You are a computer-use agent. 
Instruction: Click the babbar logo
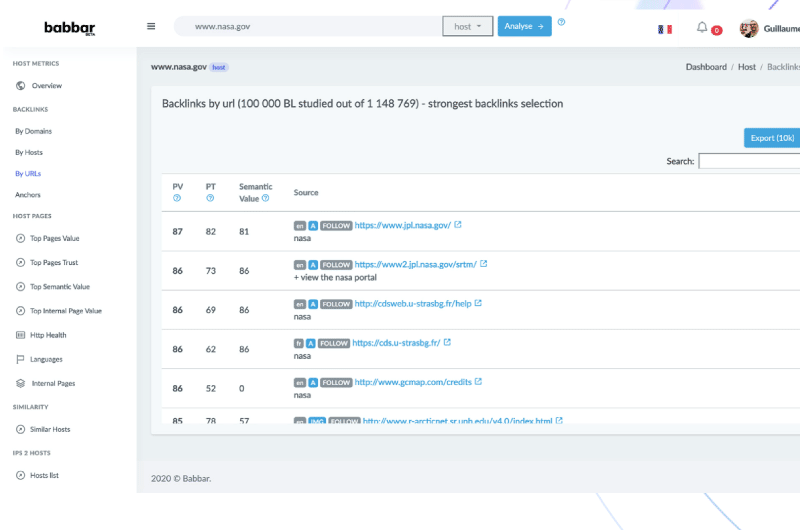[69, 28]
